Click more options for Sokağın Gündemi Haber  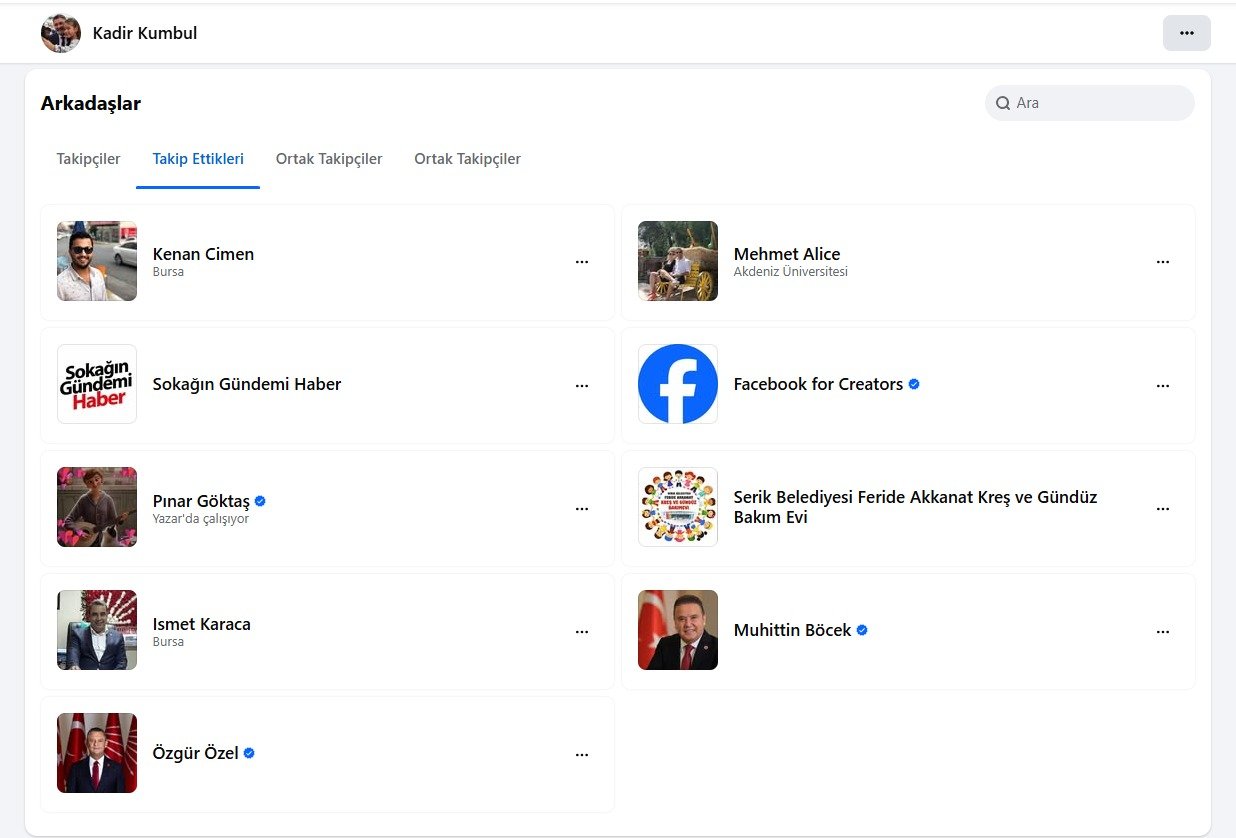582,385
